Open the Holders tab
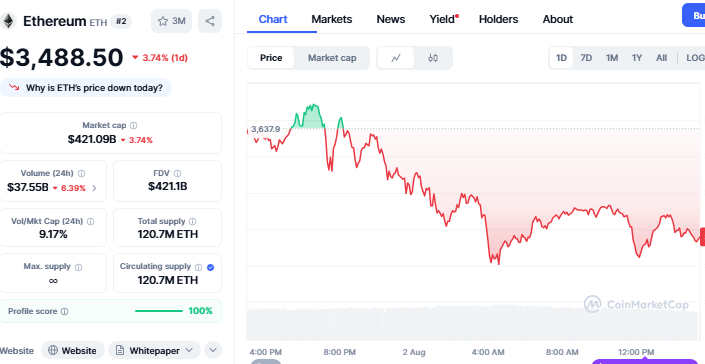705x364 pixels. pyautogui.click(x=498, y=19)
